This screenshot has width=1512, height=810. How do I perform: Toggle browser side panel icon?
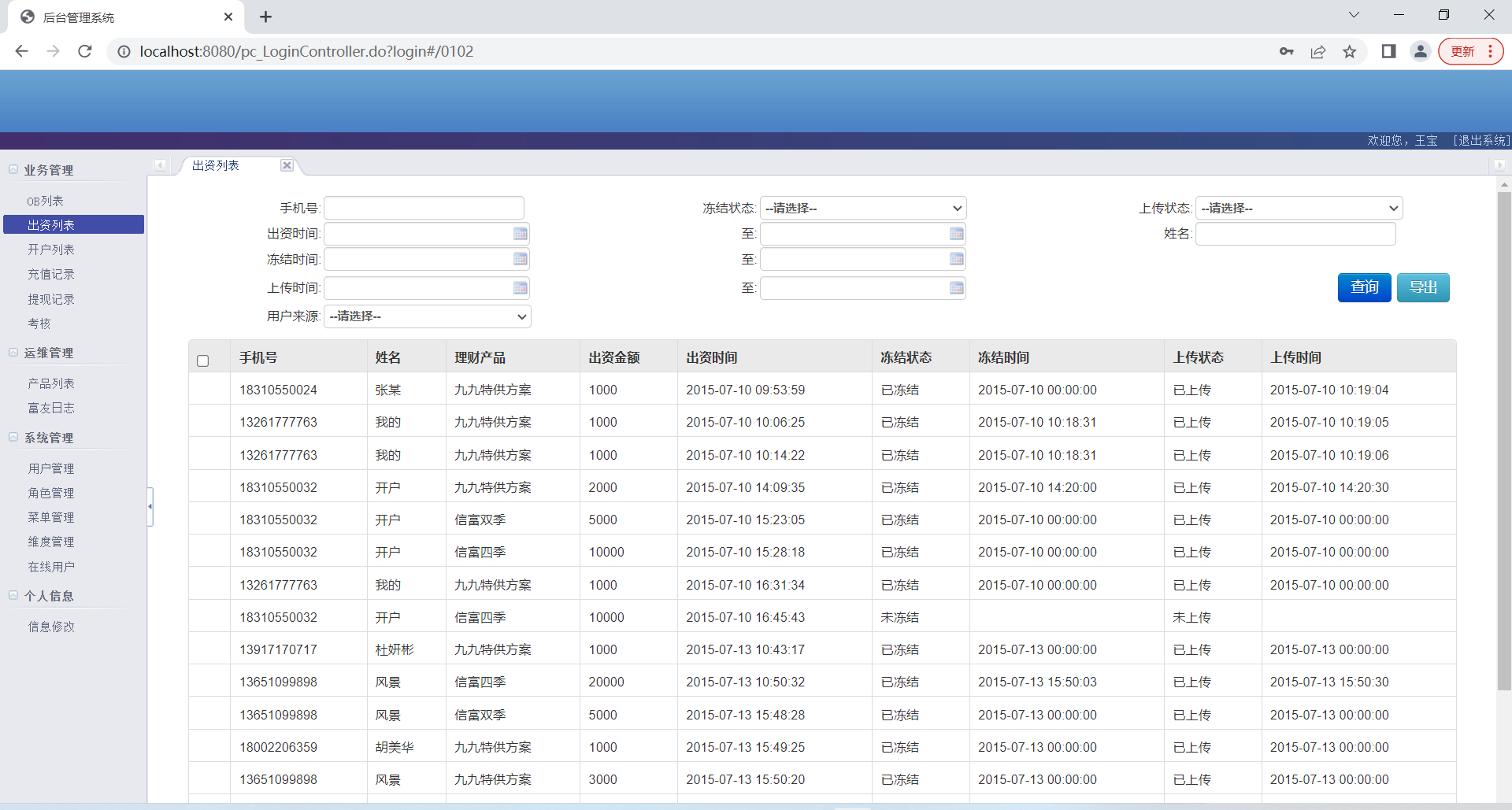1389,51
